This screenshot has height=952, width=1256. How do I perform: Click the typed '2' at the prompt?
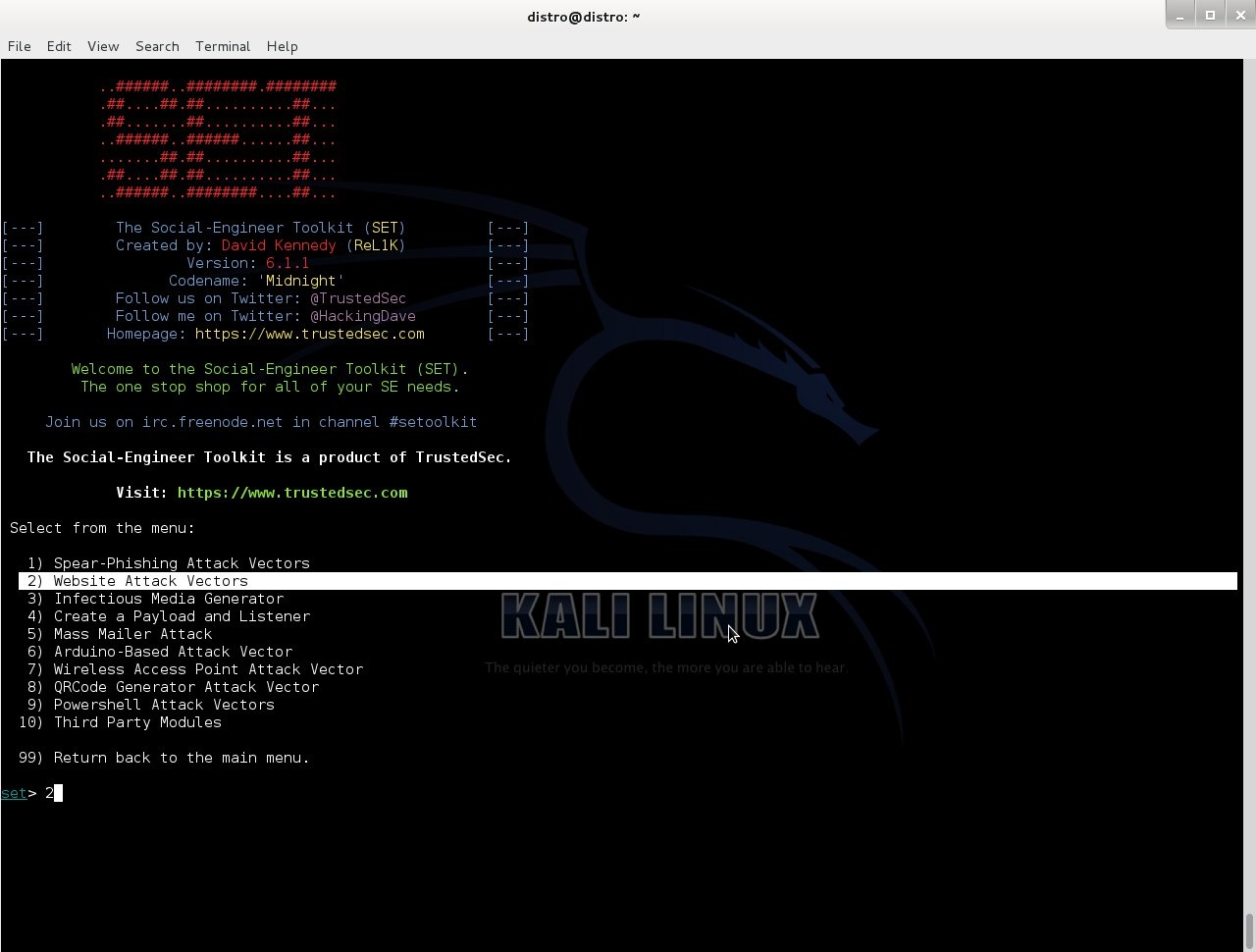coord(49,793)
